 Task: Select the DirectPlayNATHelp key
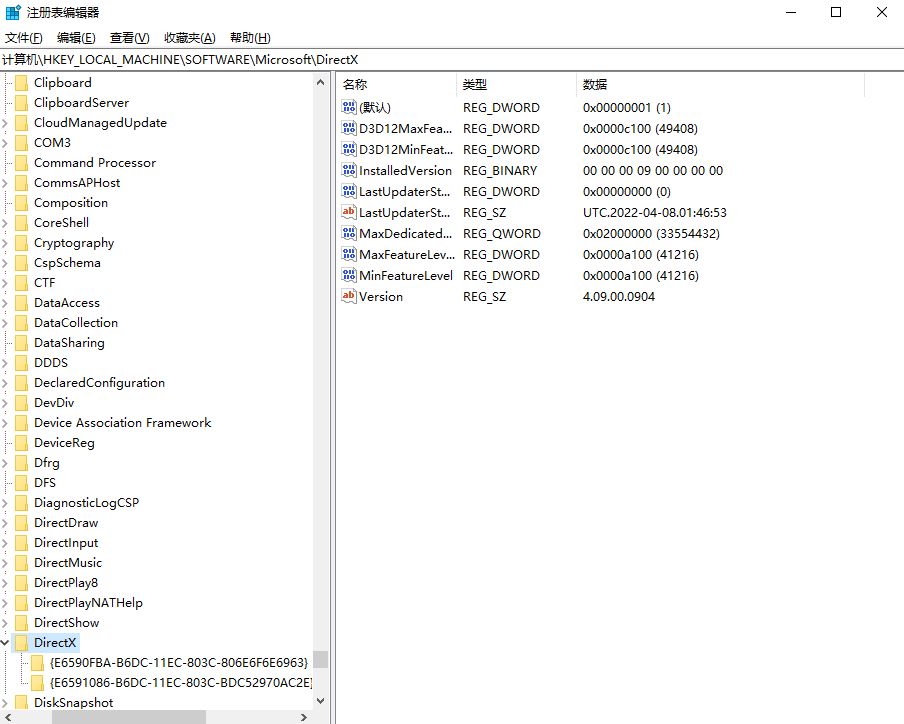pos(88,602)
